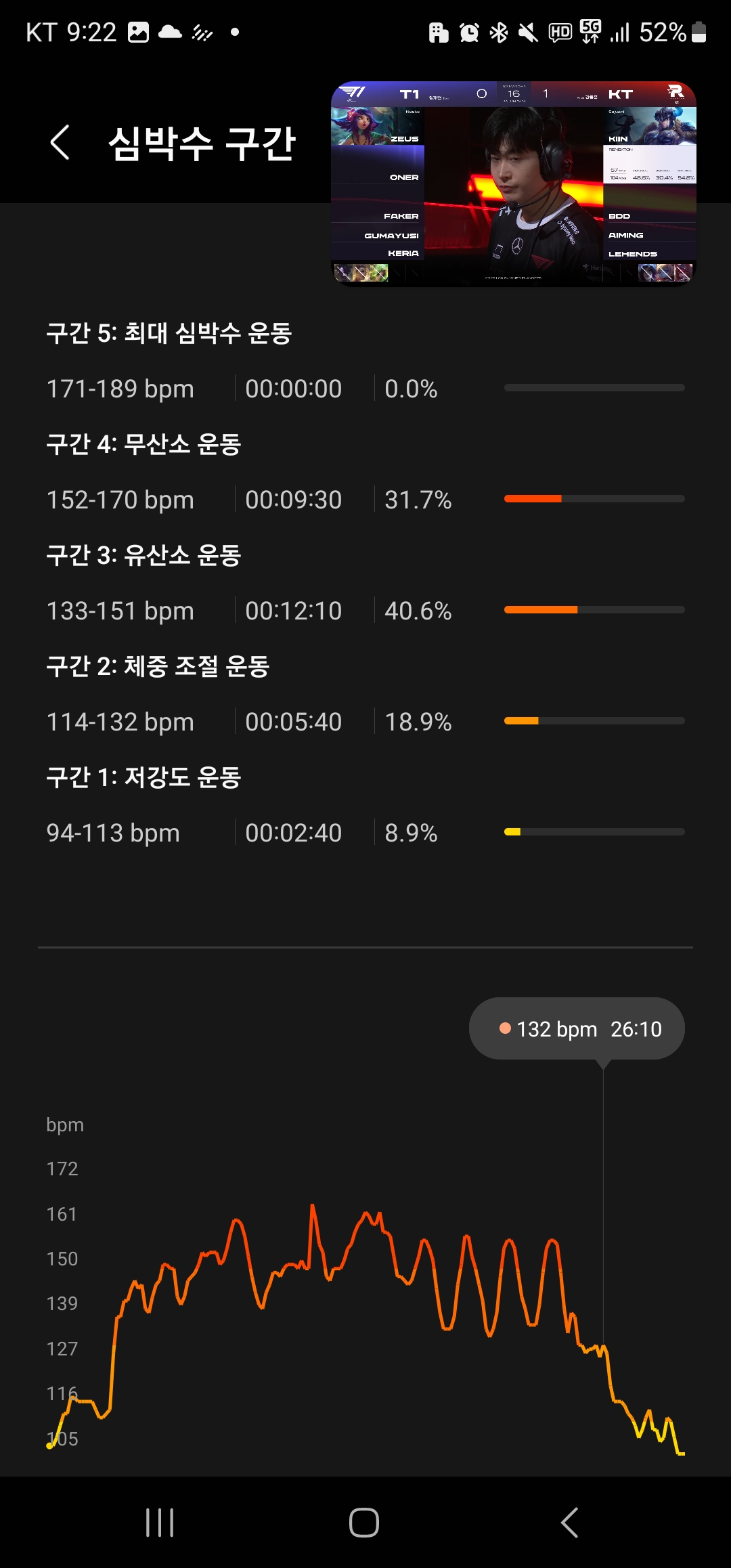This screenshot has height=1568, width=731.
Task: Tap the battery indicator icon
Action: (699, 32)
